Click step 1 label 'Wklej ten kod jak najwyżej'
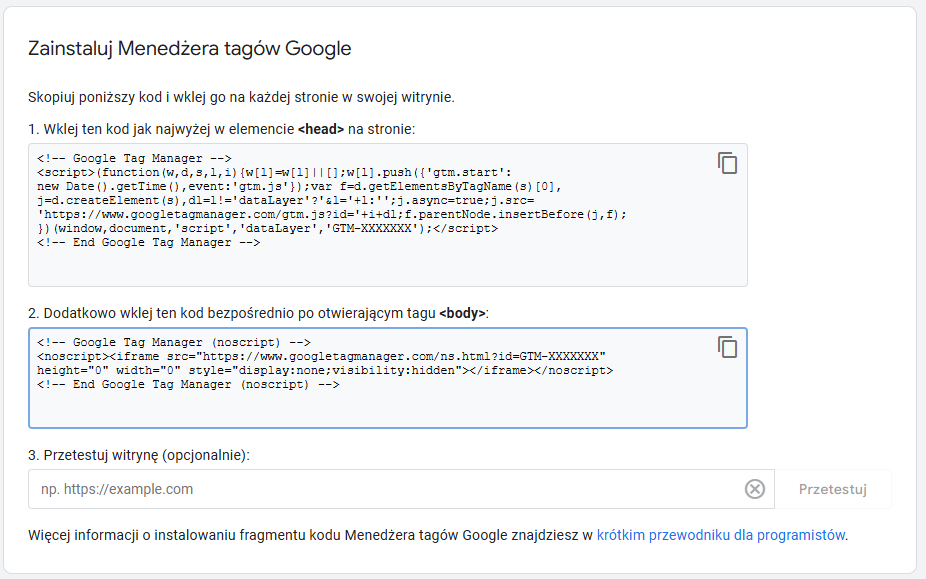The image size is (926, 579). [160, 129]
